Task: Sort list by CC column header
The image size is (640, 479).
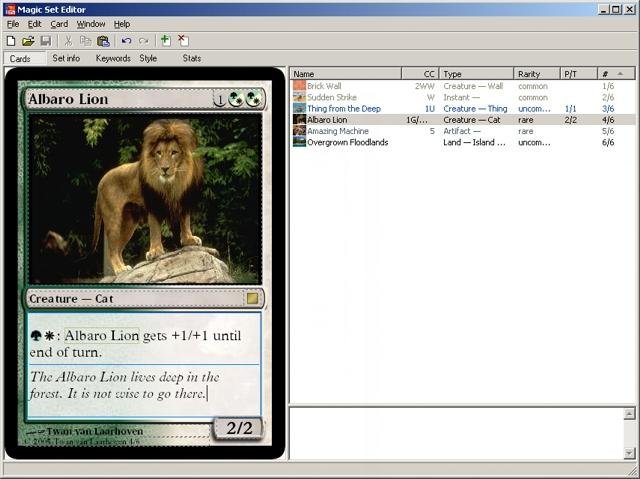Action: (x=420, y=74)
